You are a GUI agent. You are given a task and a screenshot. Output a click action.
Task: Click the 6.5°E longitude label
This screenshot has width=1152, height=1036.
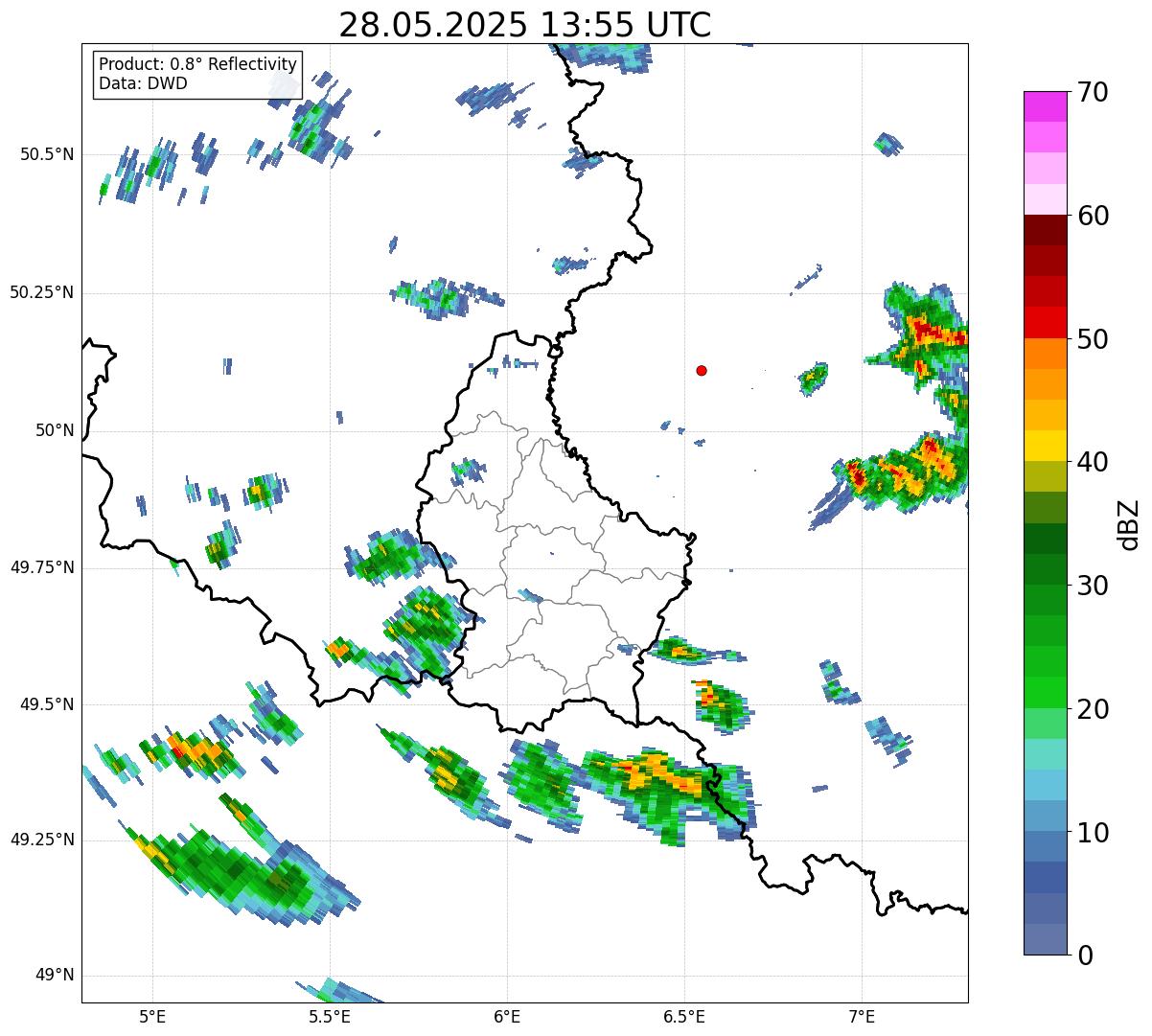684,1016
